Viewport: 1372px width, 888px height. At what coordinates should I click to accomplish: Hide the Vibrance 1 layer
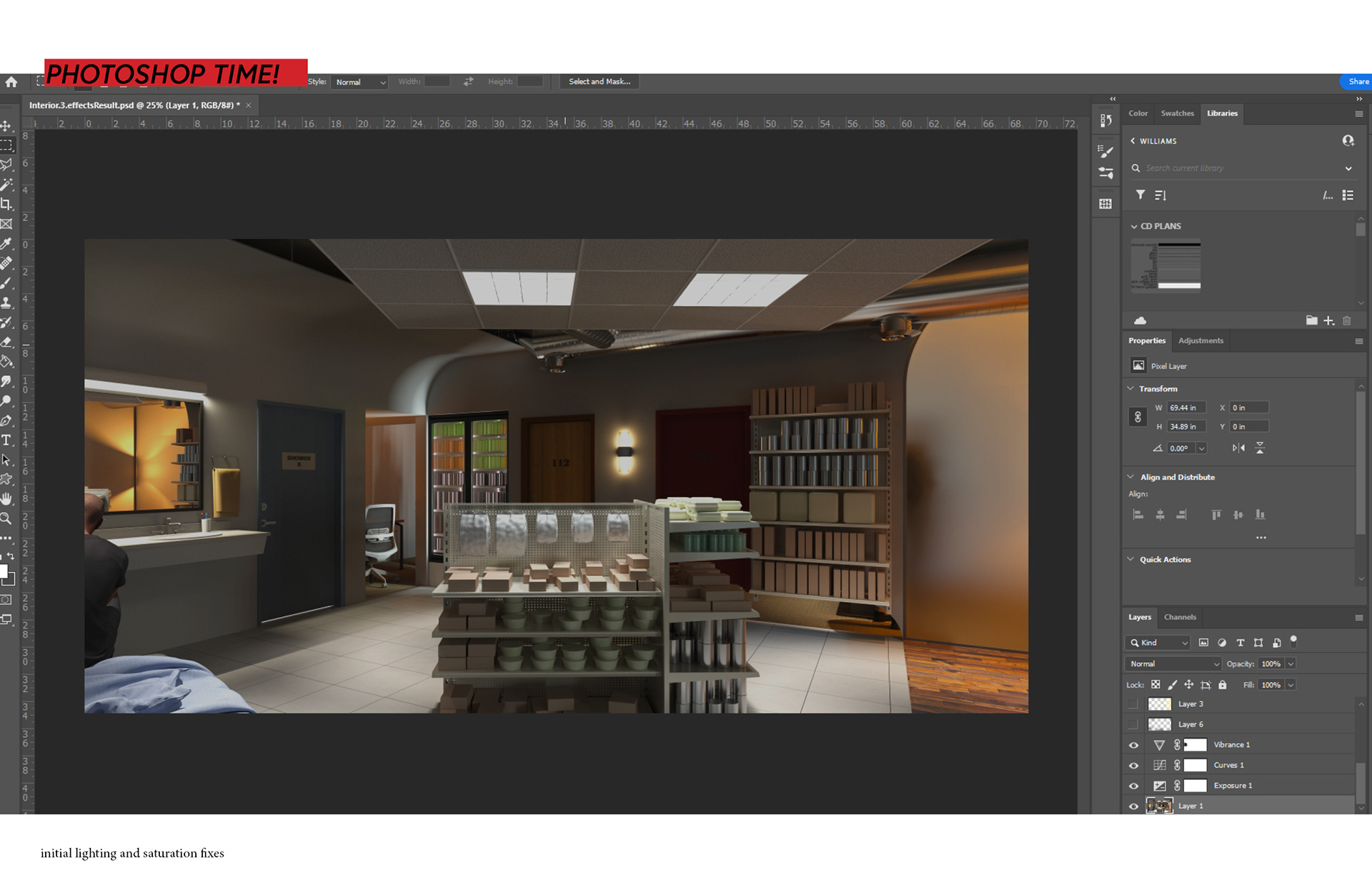click(x=1133, y=745)
